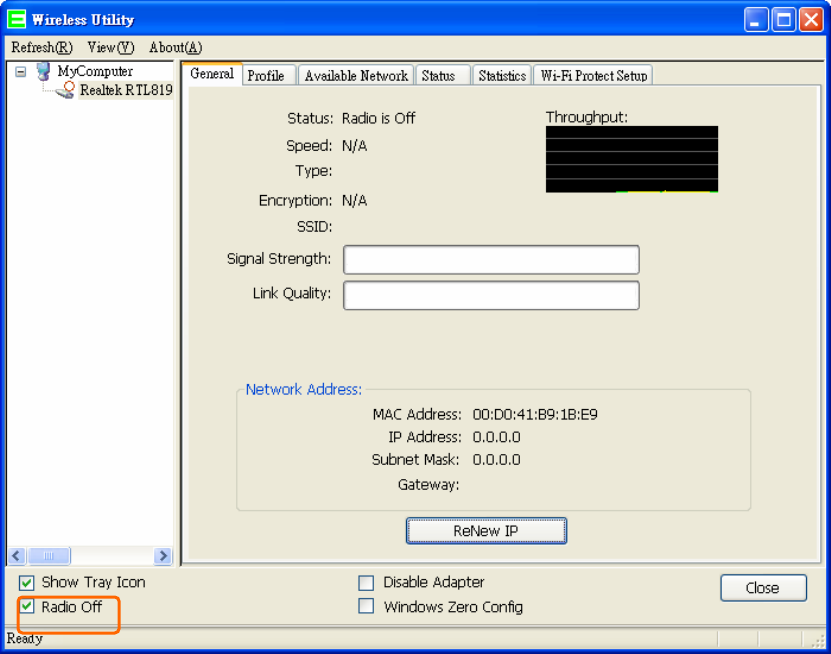Uncheck Show Tray Icon checkbox
The height and width of the screenshot is (654, 831).
[26, 583]
